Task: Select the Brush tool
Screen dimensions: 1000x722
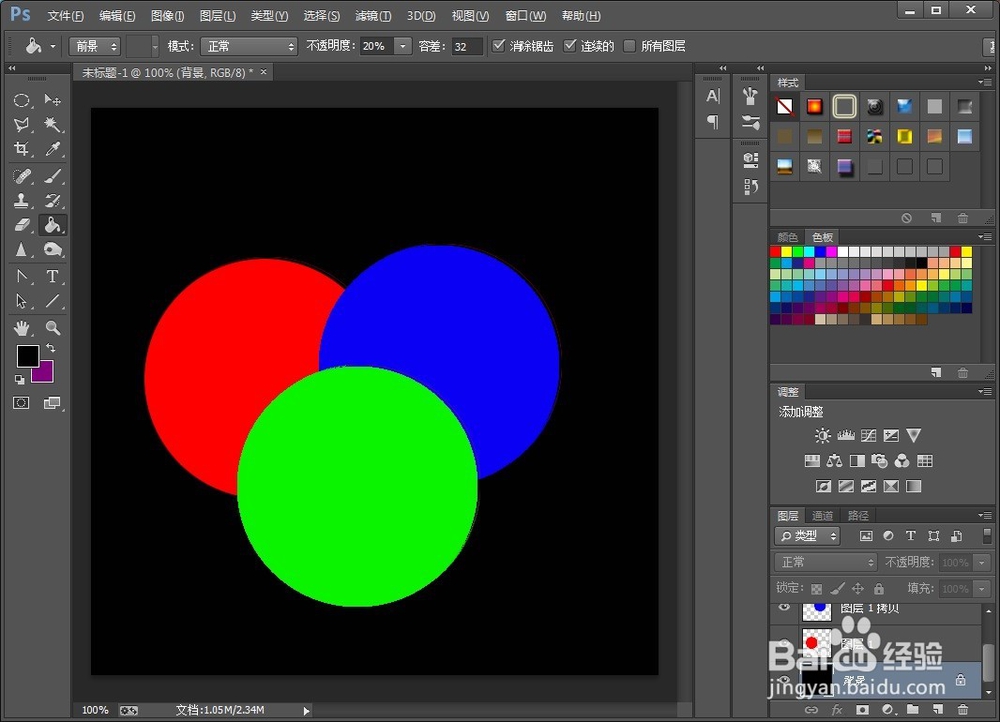Action: click(52, 176)
